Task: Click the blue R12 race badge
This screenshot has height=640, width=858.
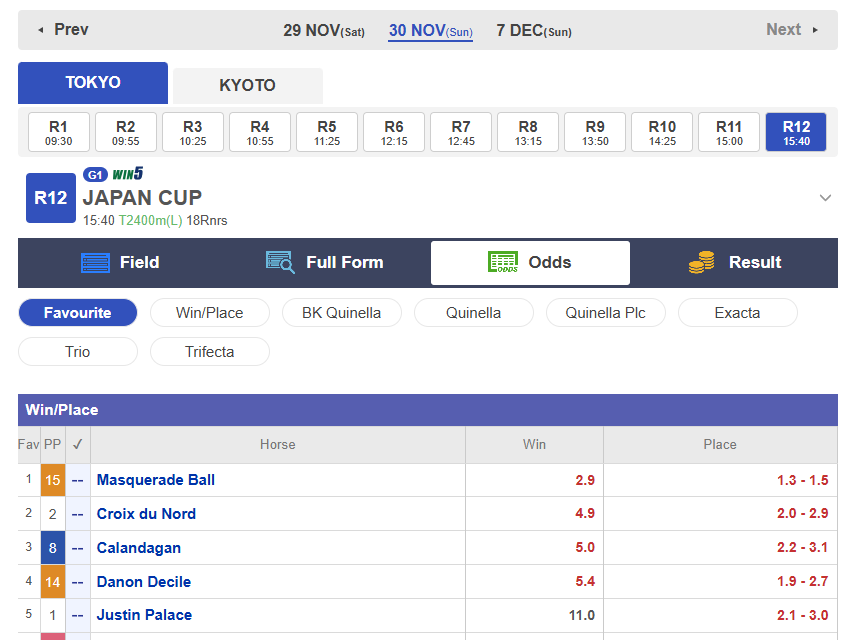Action: [x=51, y=198]
